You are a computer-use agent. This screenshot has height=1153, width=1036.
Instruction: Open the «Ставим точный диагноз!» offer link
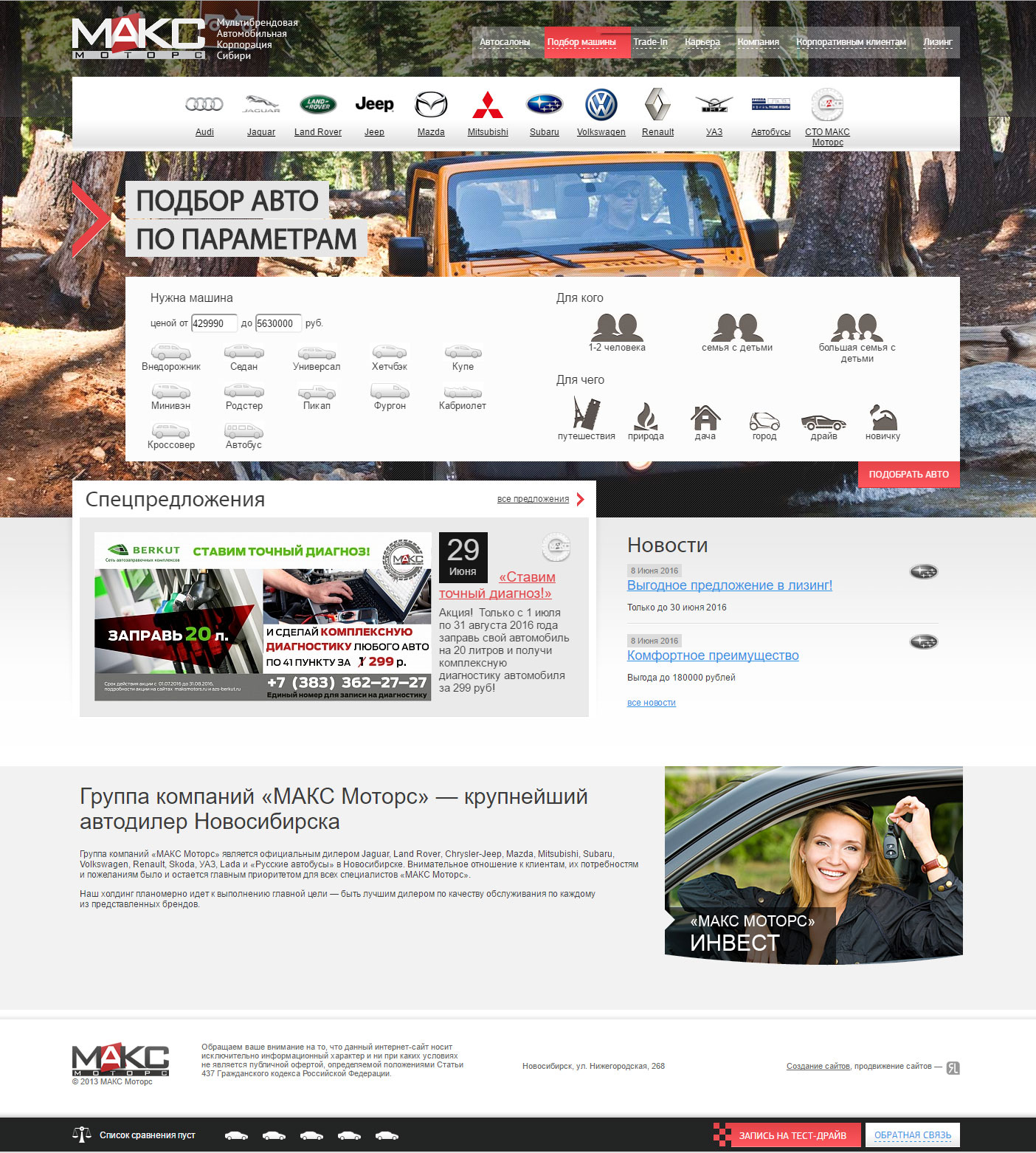[x=497, y=585]
